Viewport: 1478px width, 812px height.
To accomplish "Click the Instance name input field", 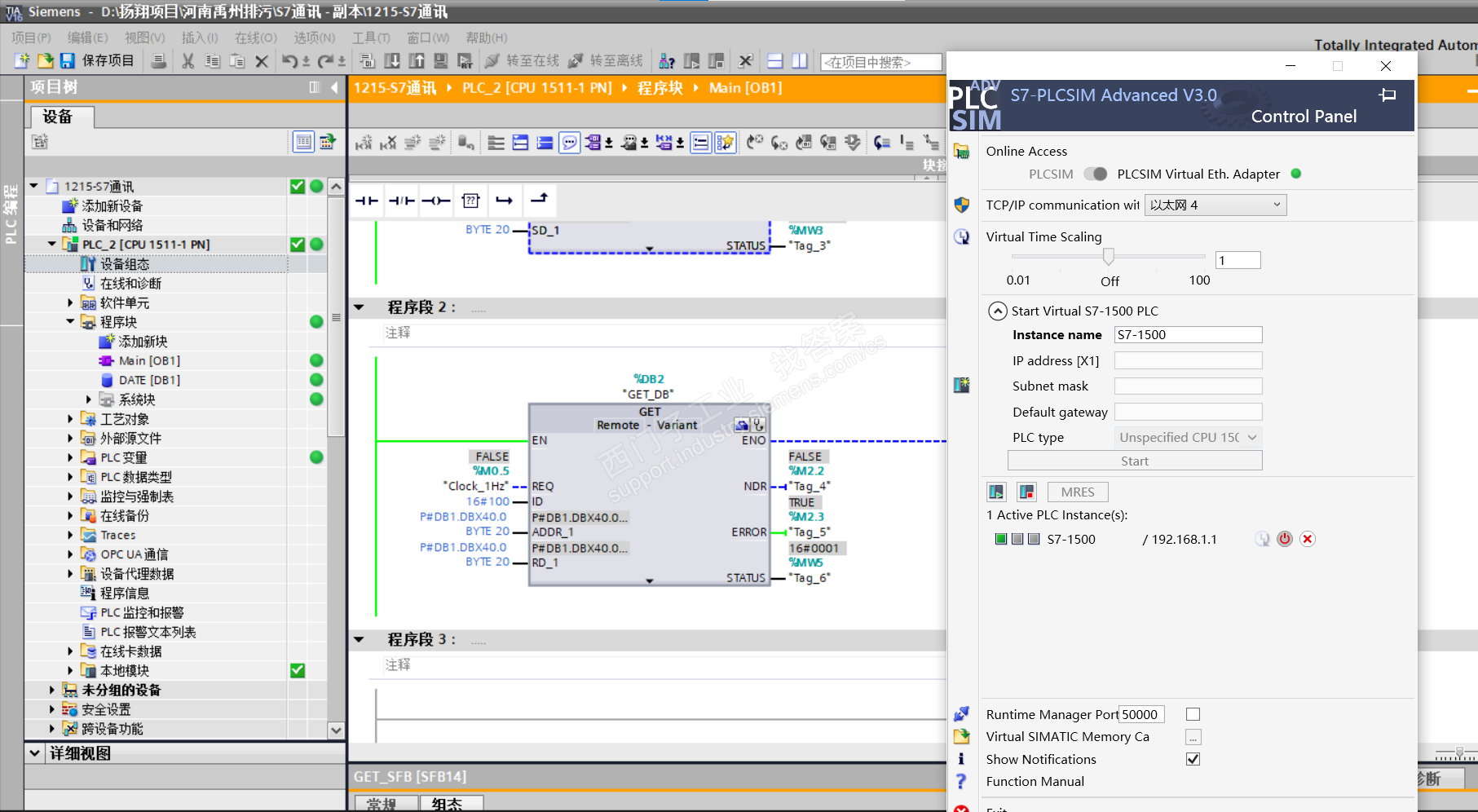I will tap(1187, 335).
